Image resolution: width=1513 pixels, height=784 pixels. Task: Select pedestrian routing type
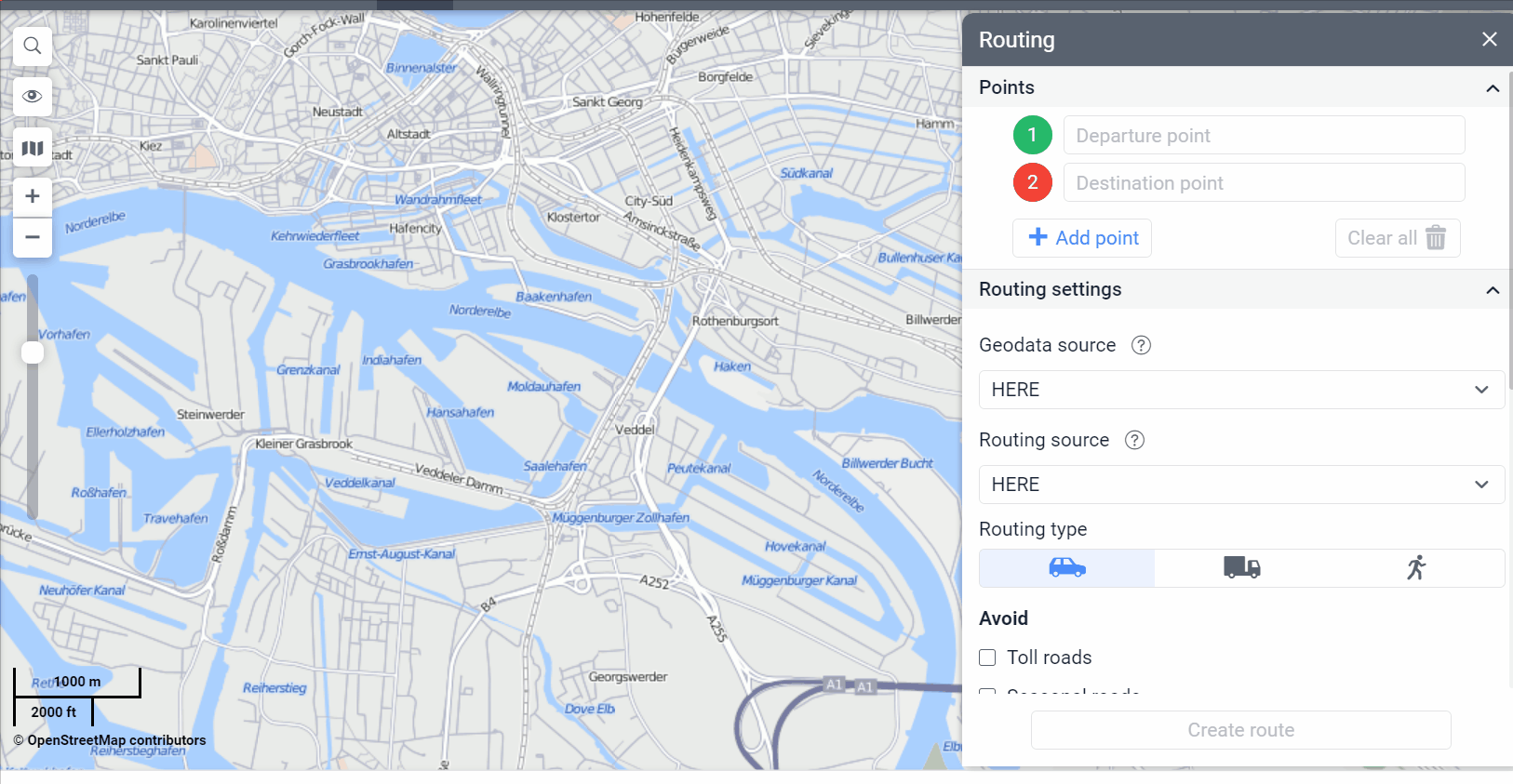pos(1416,567)
